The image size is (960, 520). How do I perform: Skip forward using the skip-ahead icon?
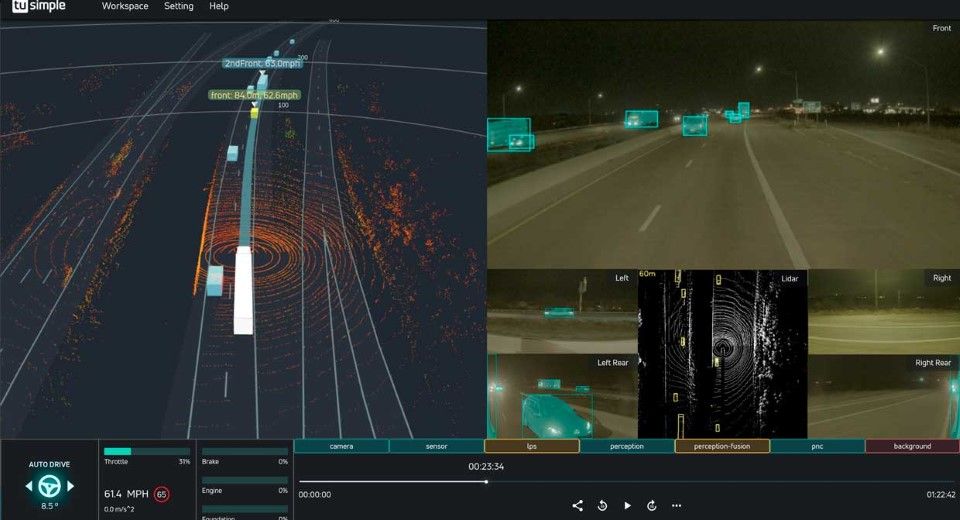652,505
